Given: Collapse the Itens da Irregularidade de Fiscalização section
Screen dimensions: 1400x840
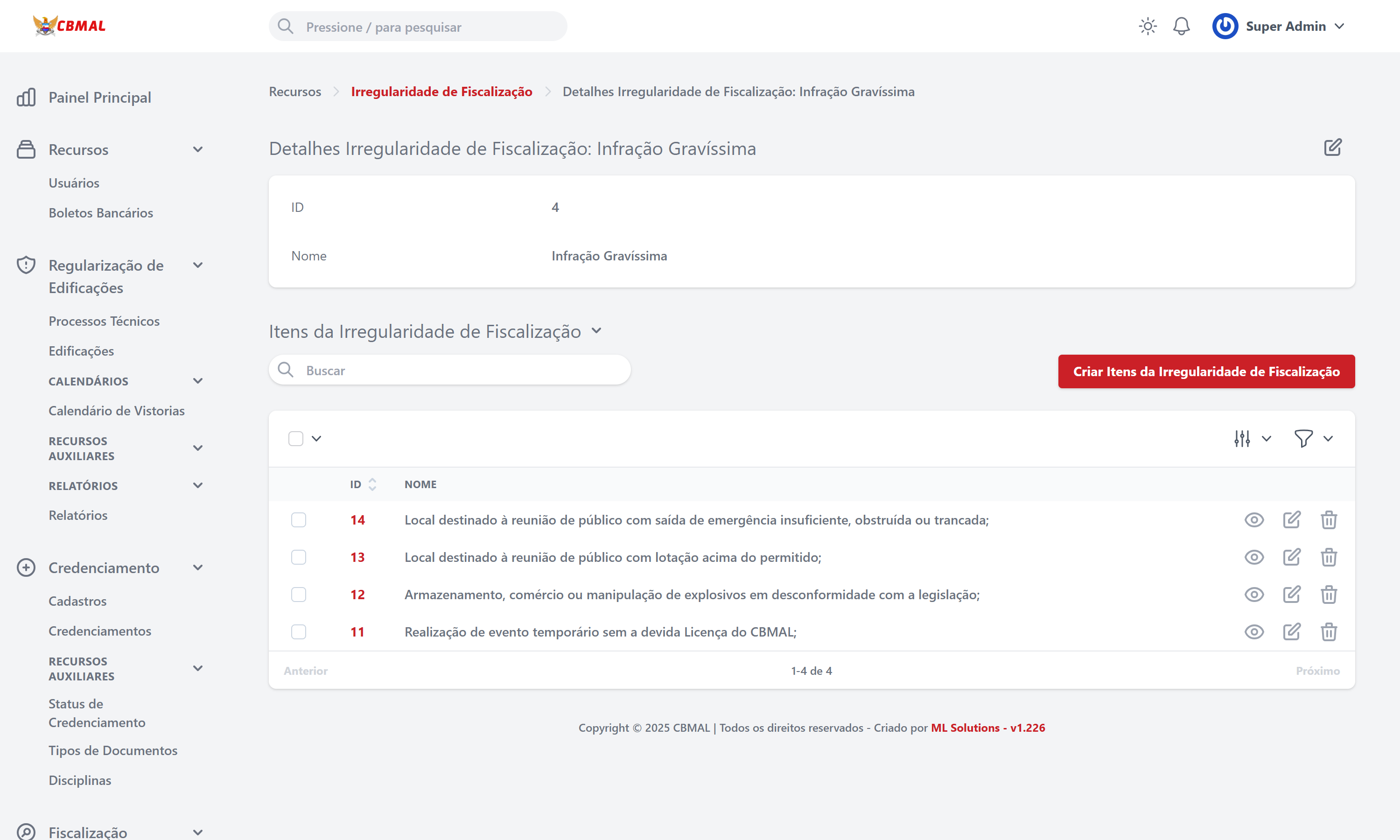Looking at the screenshot, I should (x=596, y=331).
